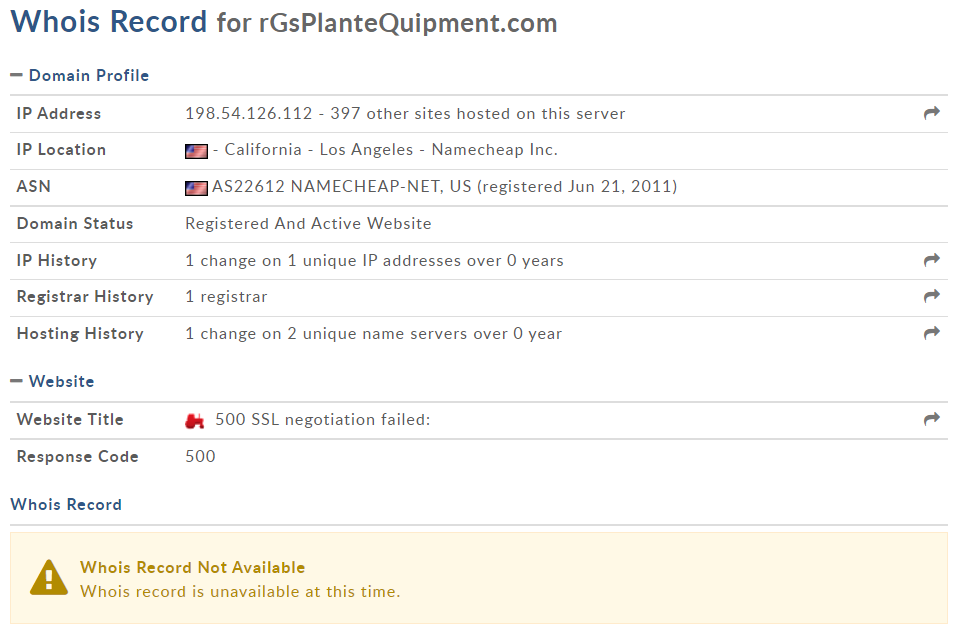Open the IP History arrow icon
The image size is (963, 643).
(x=931, y=261)
